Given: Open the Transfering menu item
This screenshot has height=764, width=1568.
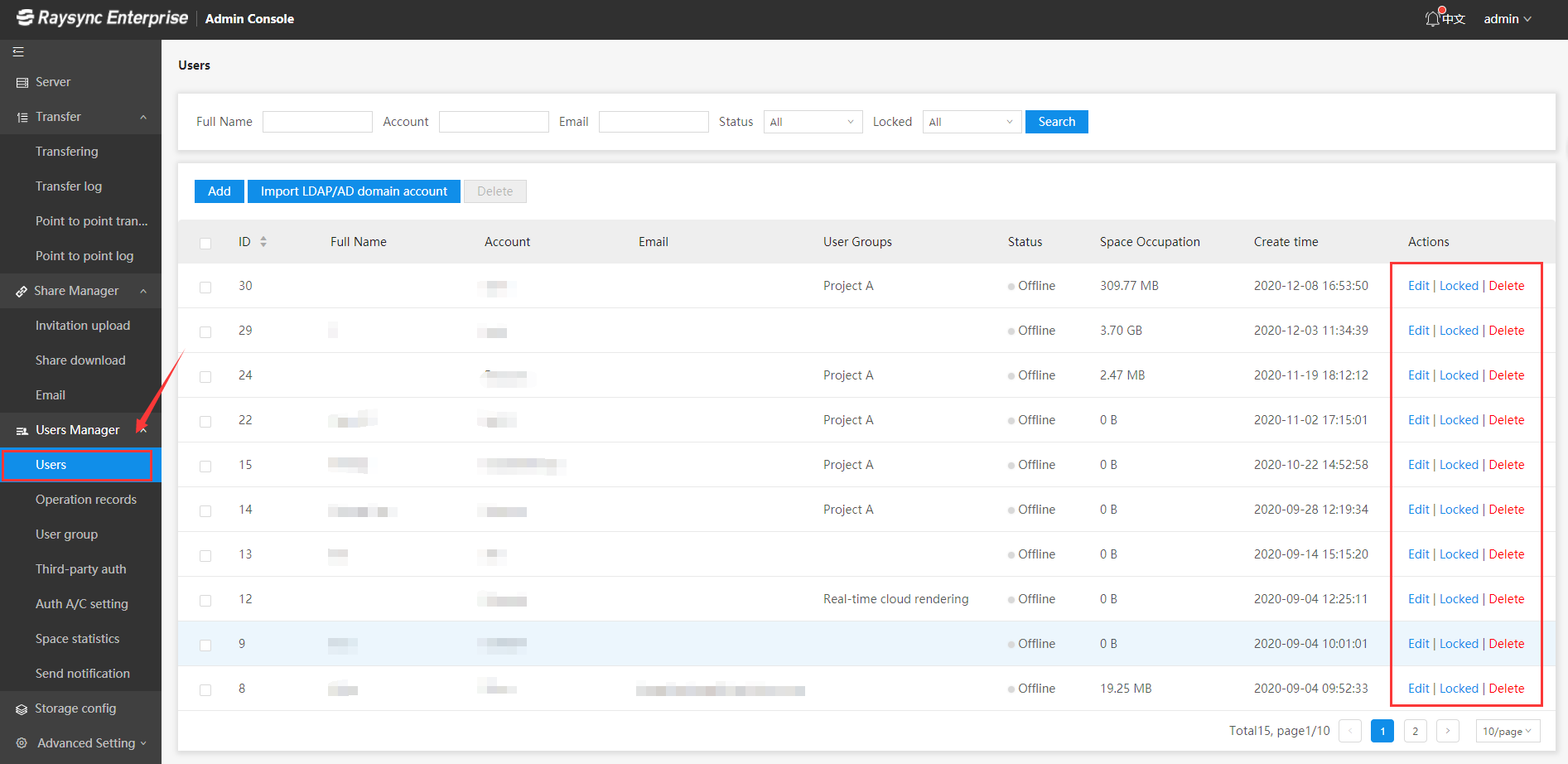Looking at the screenshot, I should pos(67,152).
